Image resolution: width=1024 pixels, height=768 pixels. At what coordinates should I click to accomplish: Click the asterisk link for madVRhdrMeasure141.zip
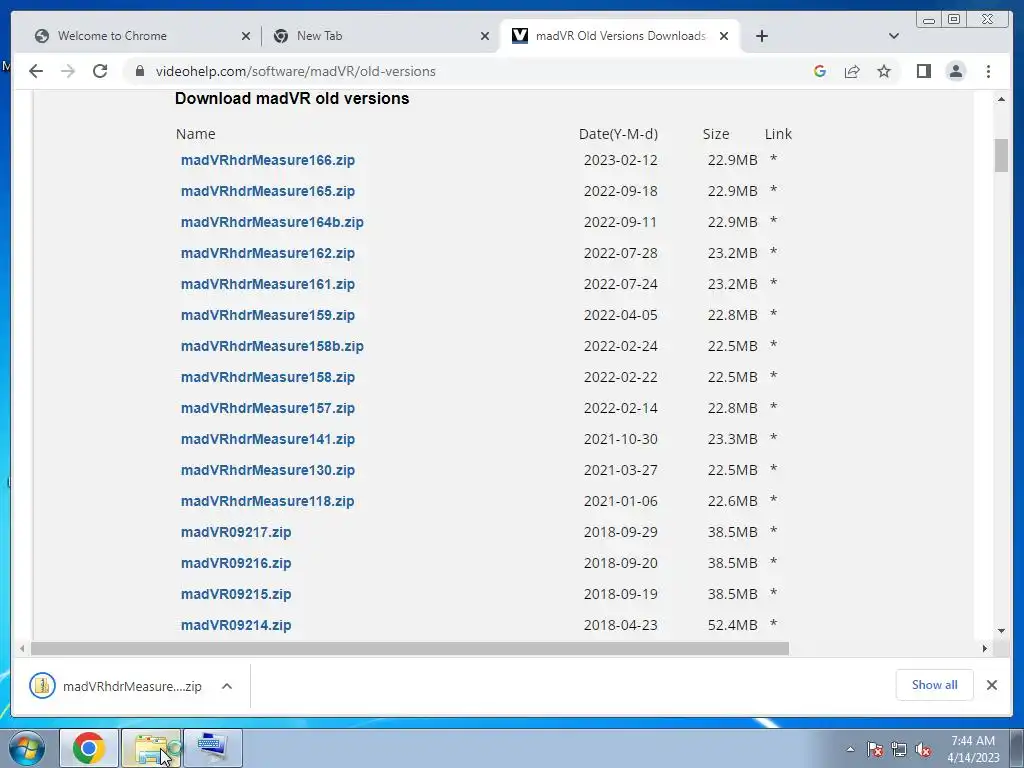coord(773,438)
